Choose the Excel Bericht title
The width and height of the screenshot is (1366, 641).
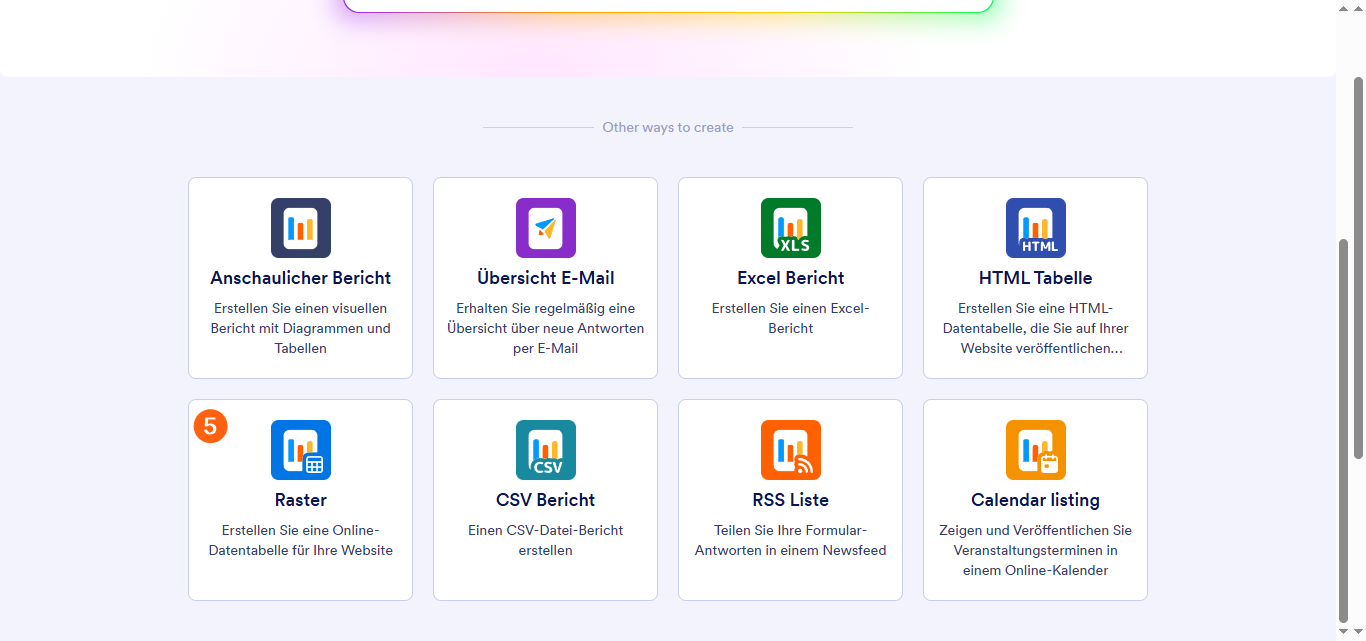(x=790, y=278)
